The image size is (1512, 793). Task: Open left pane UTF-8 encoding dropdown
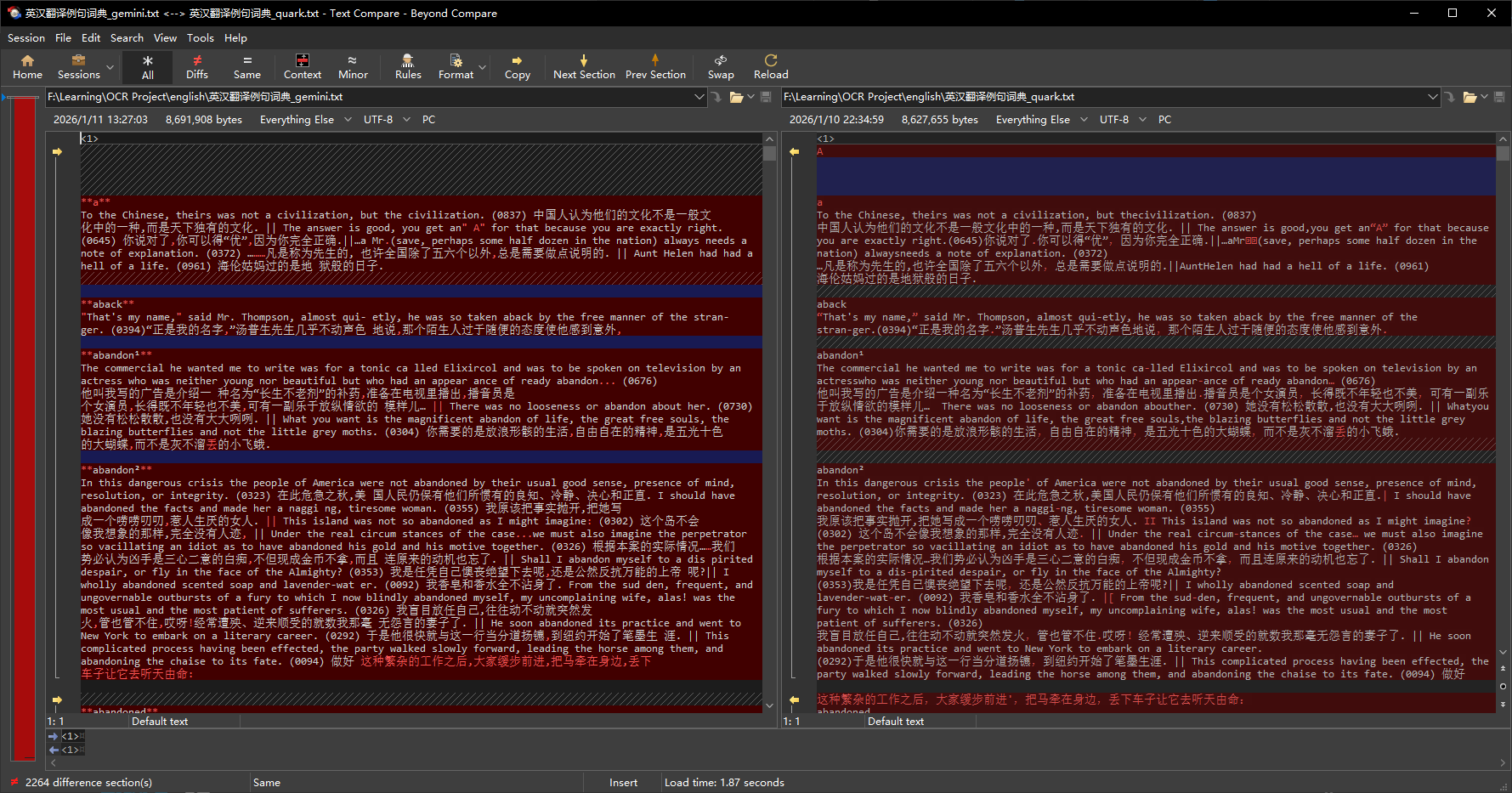(x=406, y=120)
